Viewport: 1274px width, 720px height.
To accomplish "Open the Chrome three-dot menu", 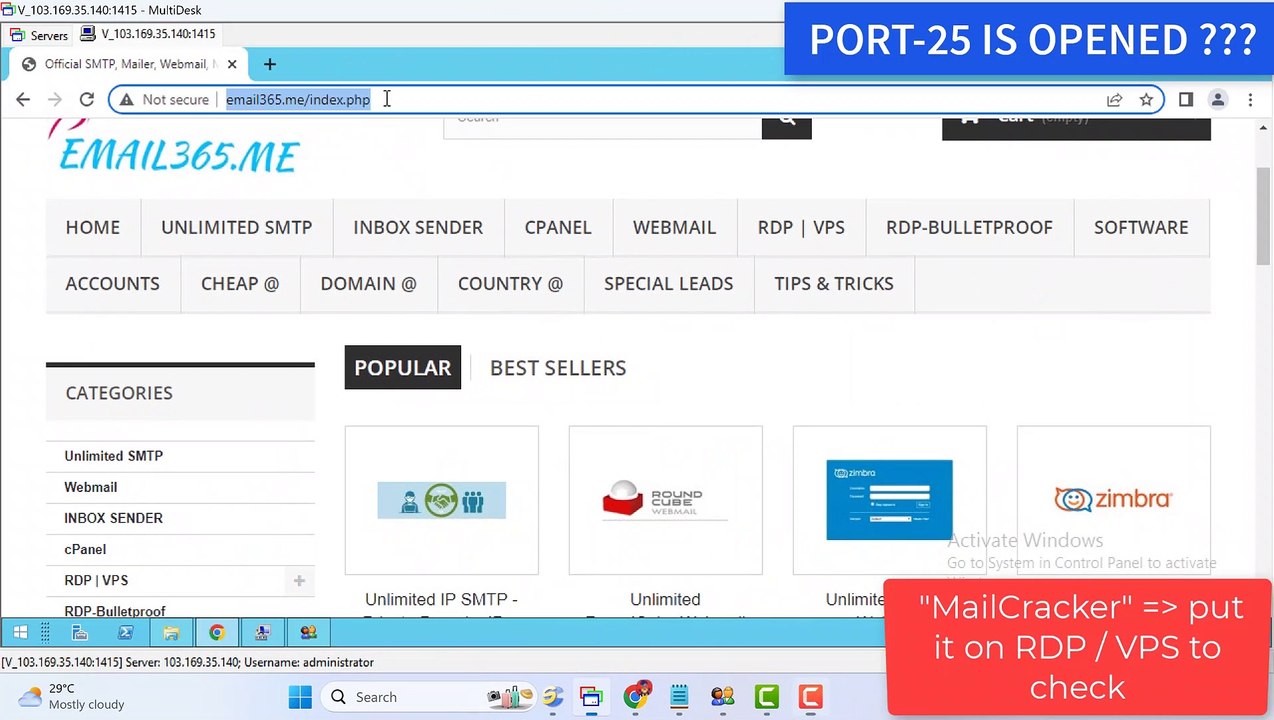I will (1250, 99).
